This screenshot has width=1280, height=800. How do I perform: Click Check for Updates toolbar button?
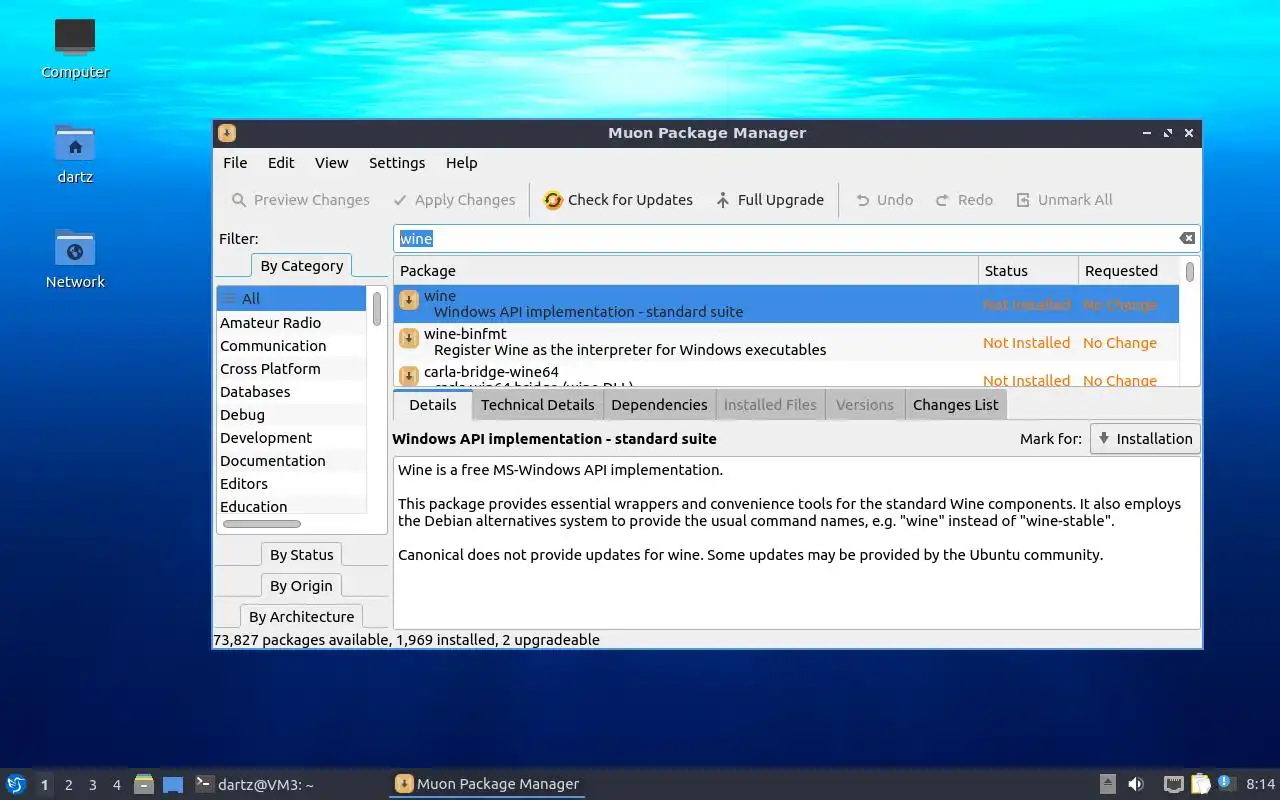click(x=618, y=200)
